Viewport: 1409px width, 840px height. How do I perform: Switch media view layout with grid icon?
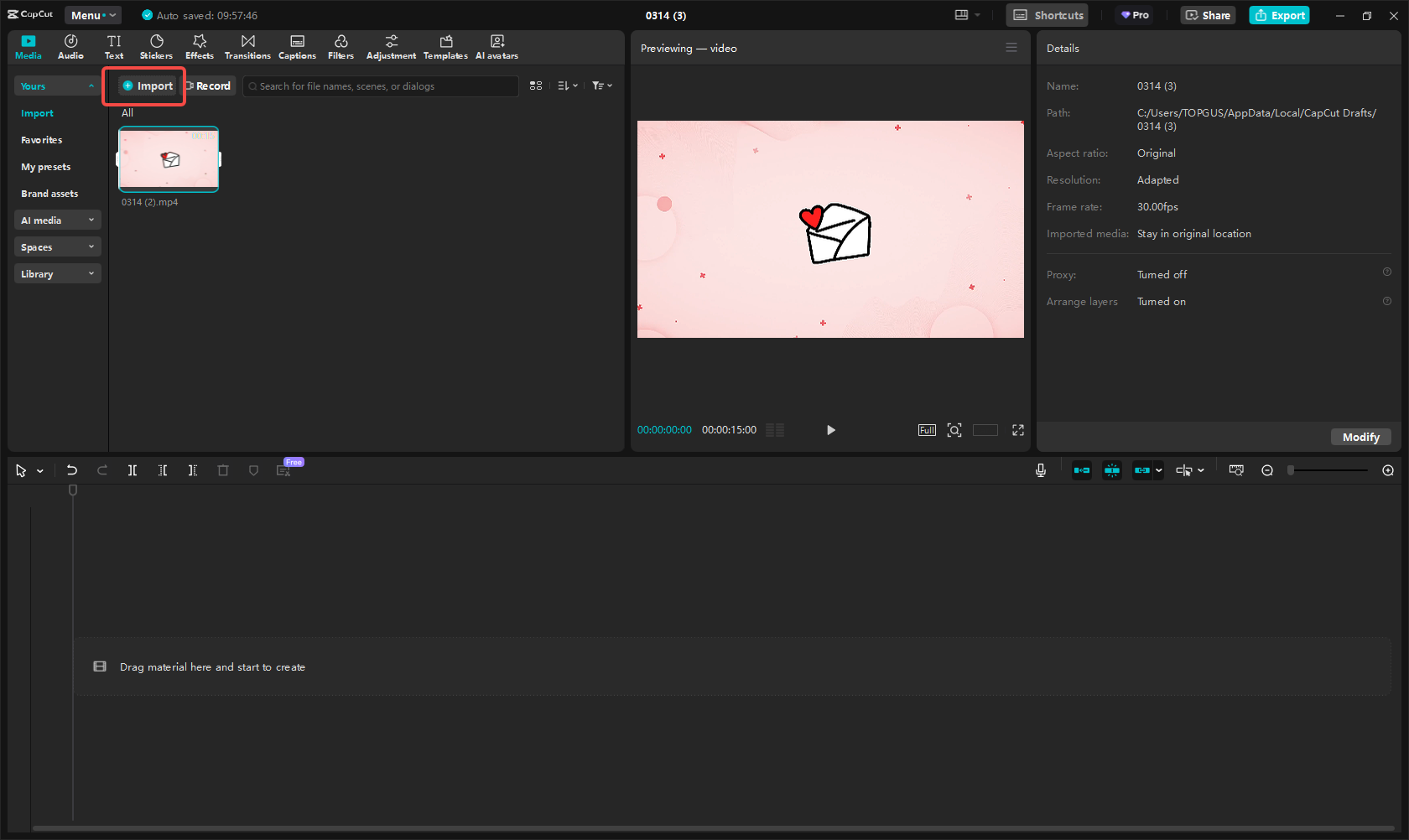pos(536,86)
